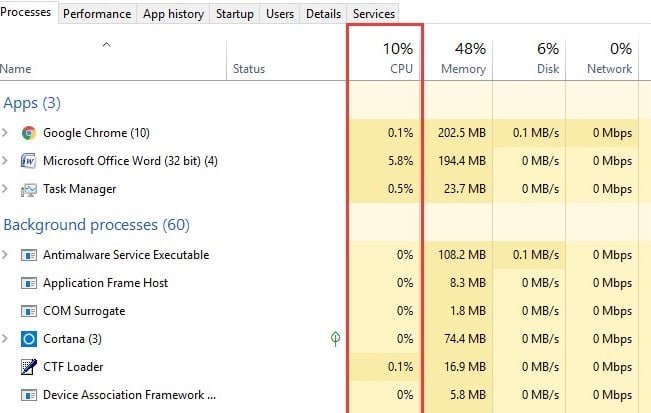Select Microsoft Office Word (32 bit) (4) name
The height and width of the screenshot is (413, 651).
tap(130, 161)
